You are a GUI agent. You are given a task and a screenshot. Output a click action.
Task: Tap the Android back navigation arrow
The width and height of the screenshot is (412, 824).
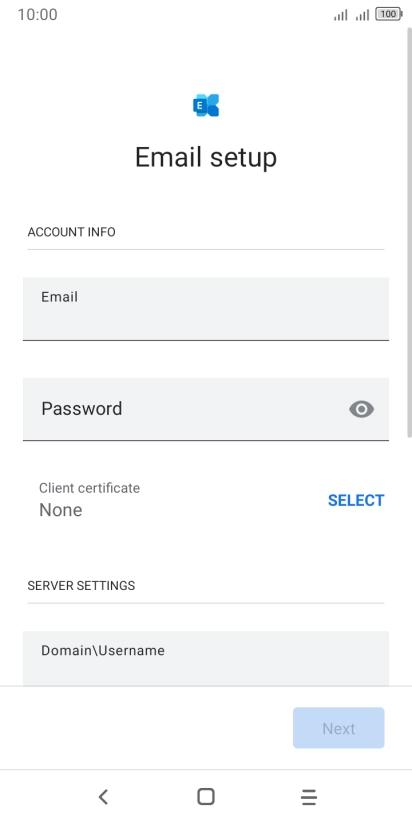104,797
